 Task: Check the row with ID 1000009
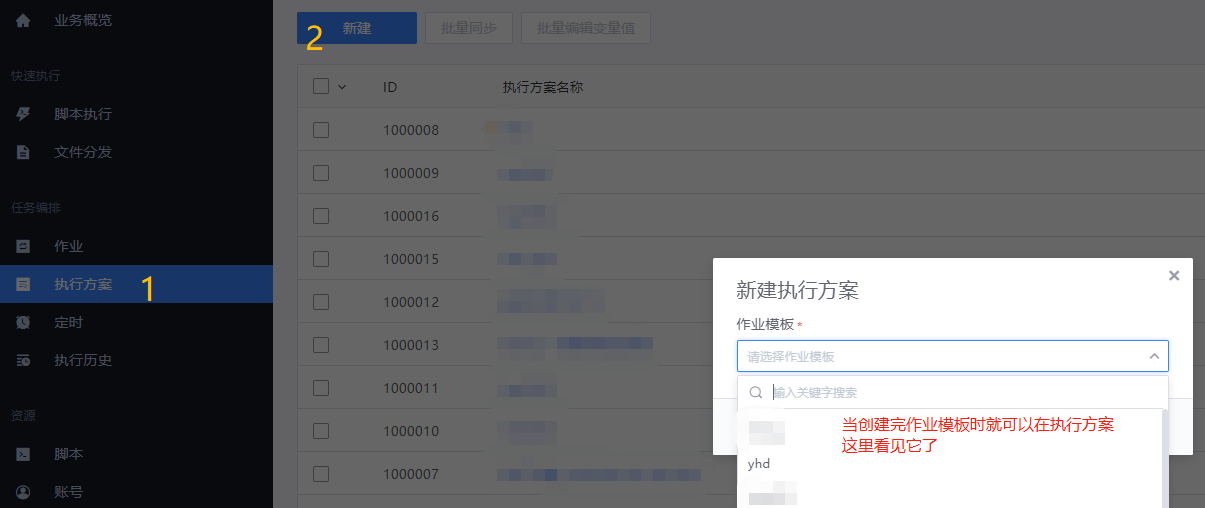coord(321,172)
